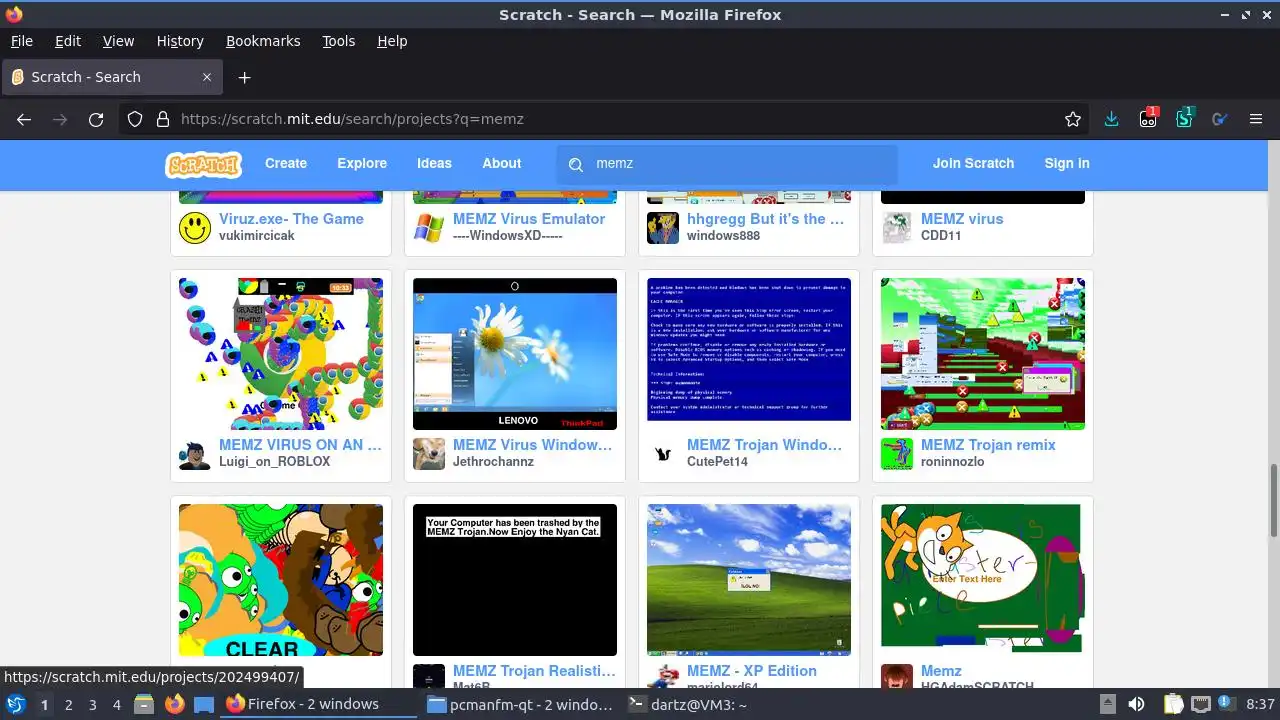Open the Nyan Cat black screen thumbnail
The width and height of the screenshot is (1280, 720).
(515, 580)
